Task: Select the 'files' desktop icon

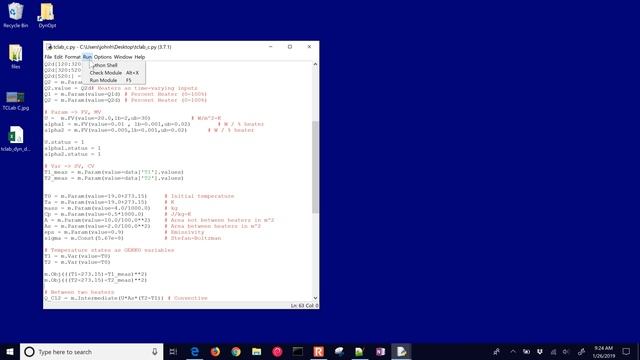Action: [16, 56]
